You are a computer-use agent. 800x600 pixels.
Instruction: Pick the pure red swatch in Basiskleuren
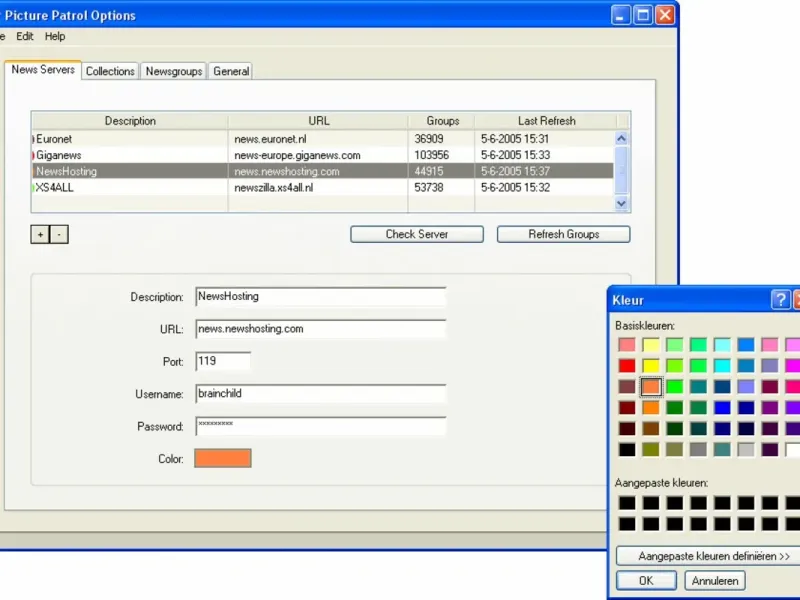tap(627, 366)
